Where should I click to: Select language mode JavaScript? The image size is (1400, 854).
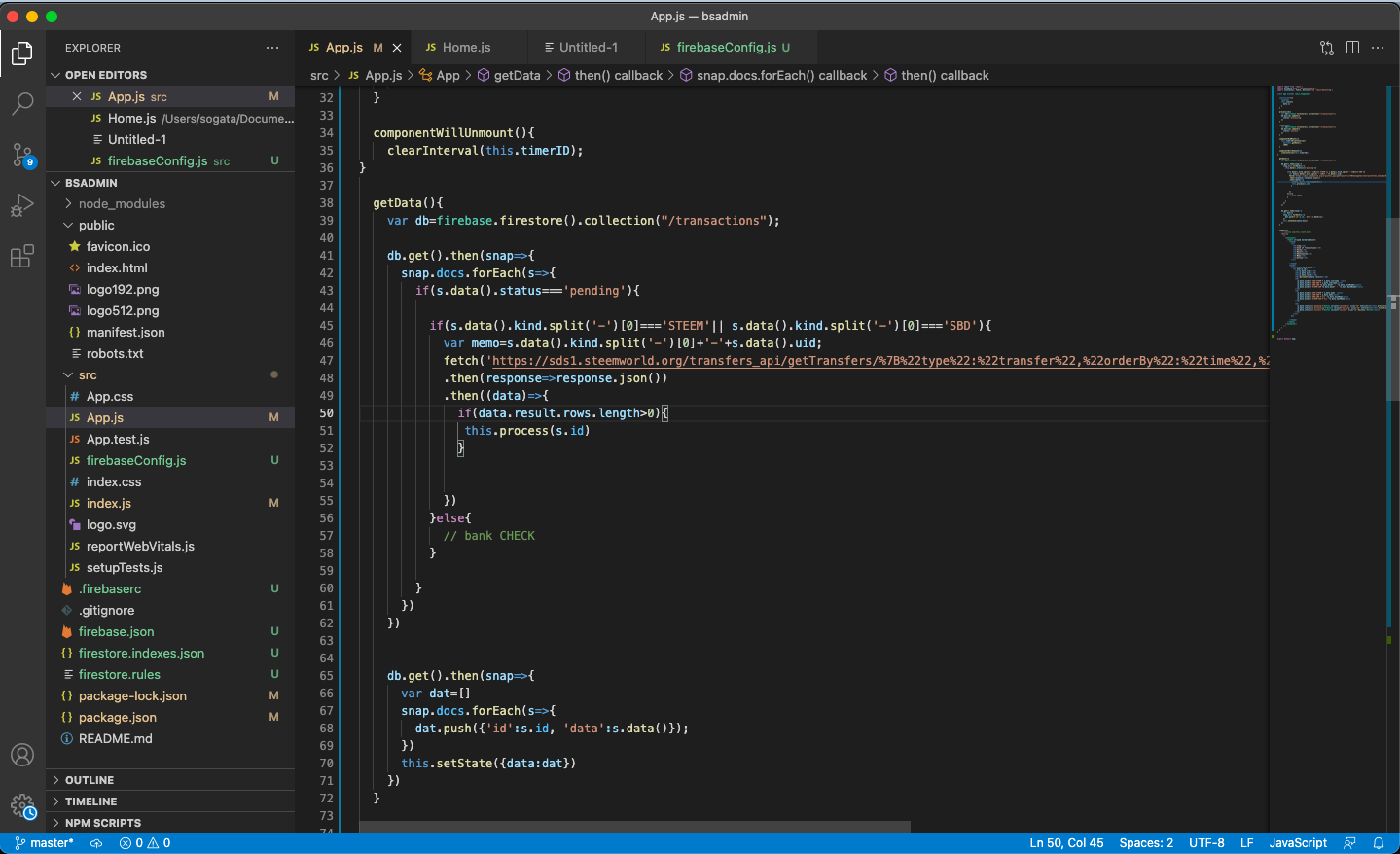1298,843
